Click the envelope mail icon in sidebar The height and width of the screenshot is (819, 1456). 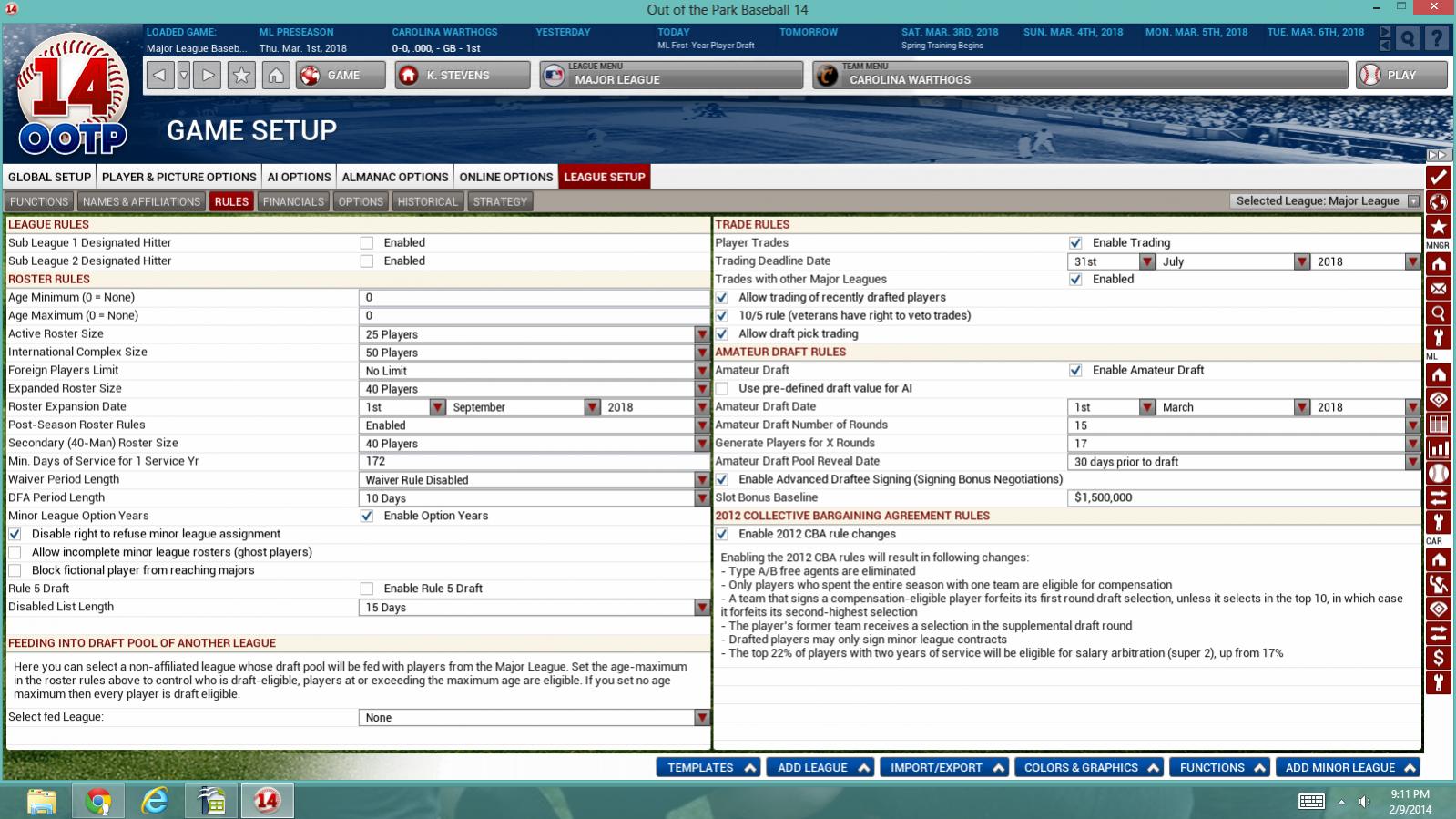[1438, 289]
